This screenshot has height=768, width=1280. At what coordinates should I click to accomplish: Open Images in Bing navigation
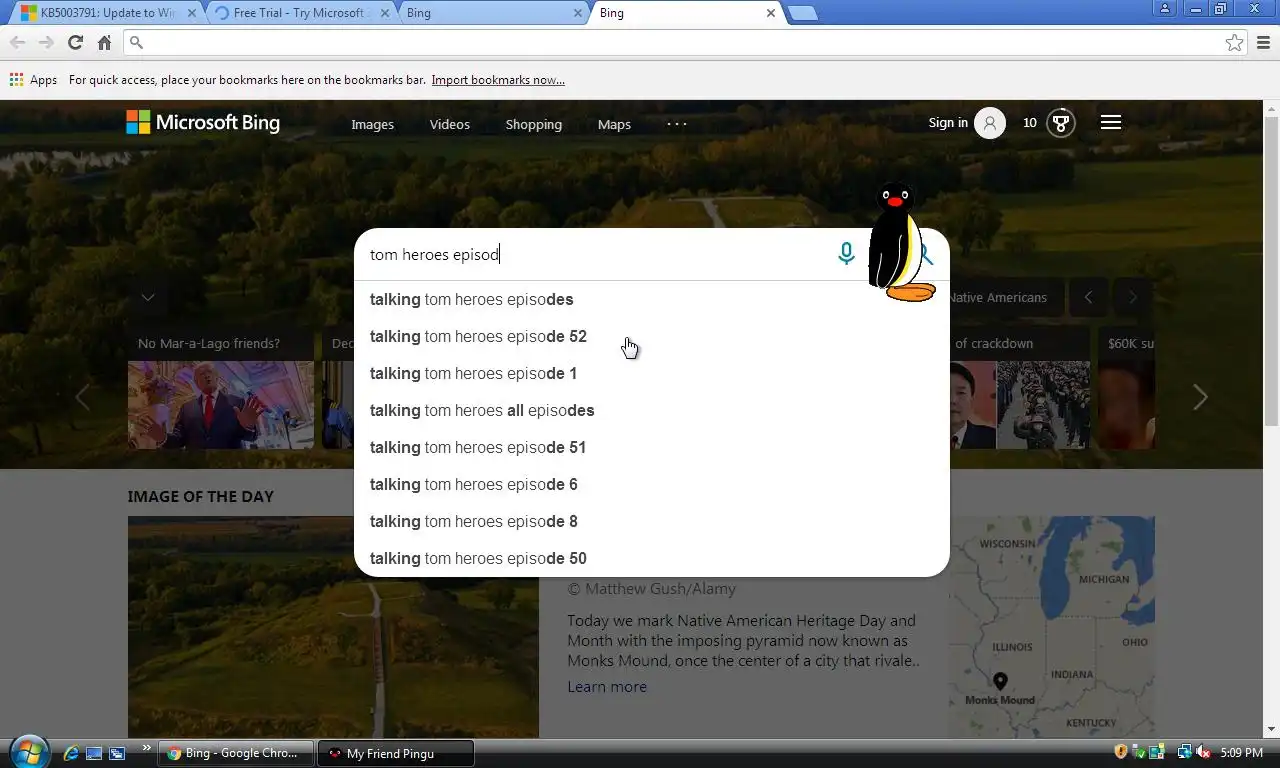[x=372, y=124]
